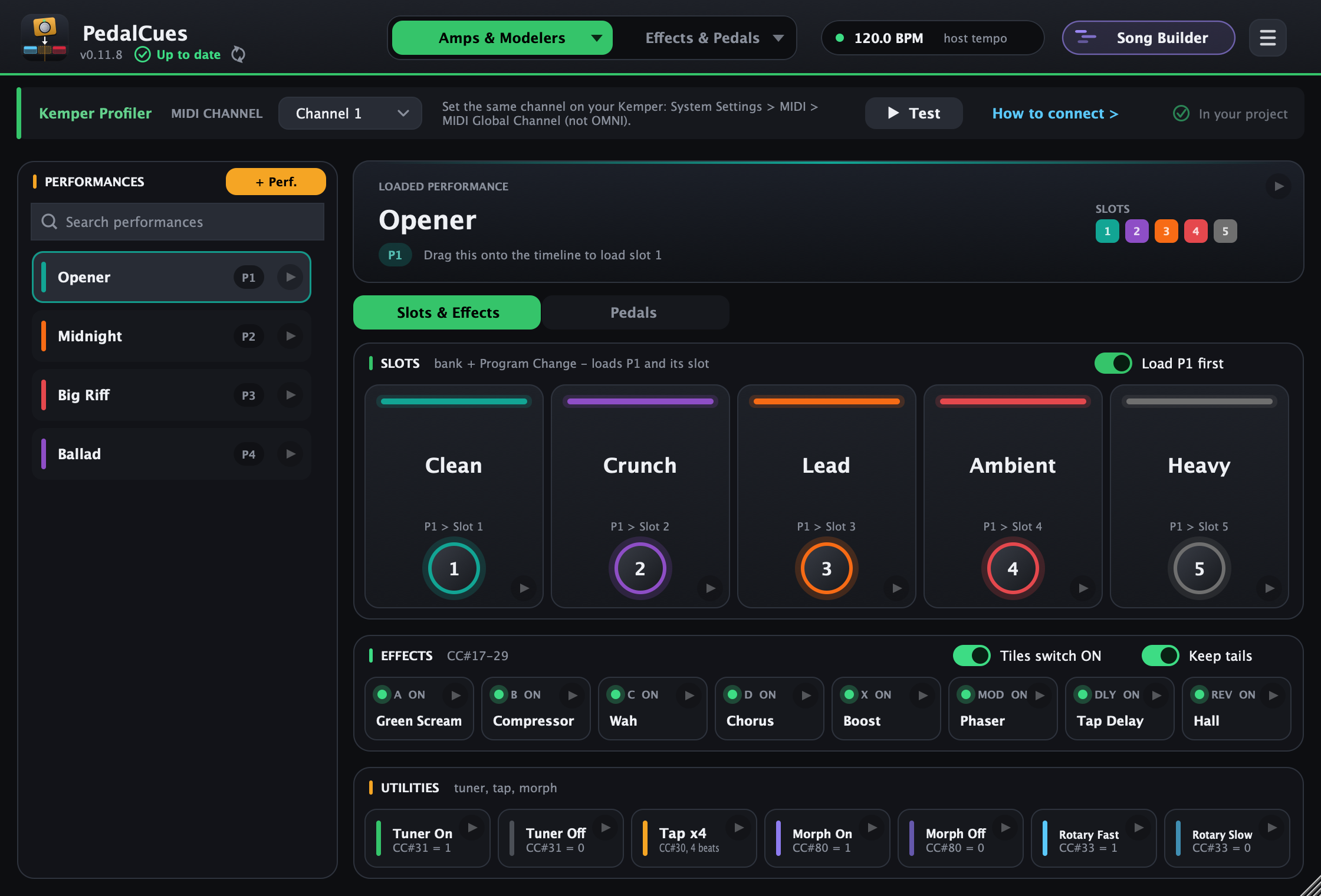The width and height of the screenshot is (1321, 896).
Task: Select the Slots & Effects tab
Action: (x=447, y=312)
